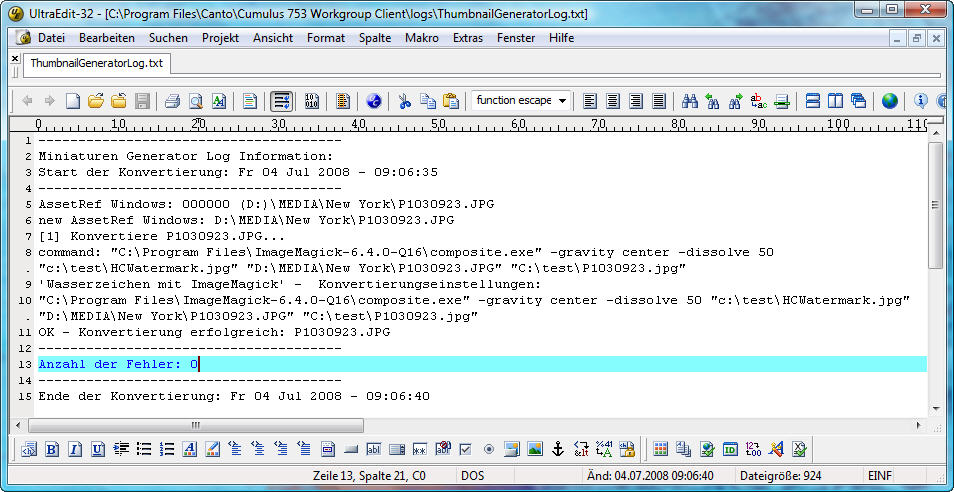This screenshot has width=954, height=492.
Task: Close the file tab panel X
Action: point(15,58)
